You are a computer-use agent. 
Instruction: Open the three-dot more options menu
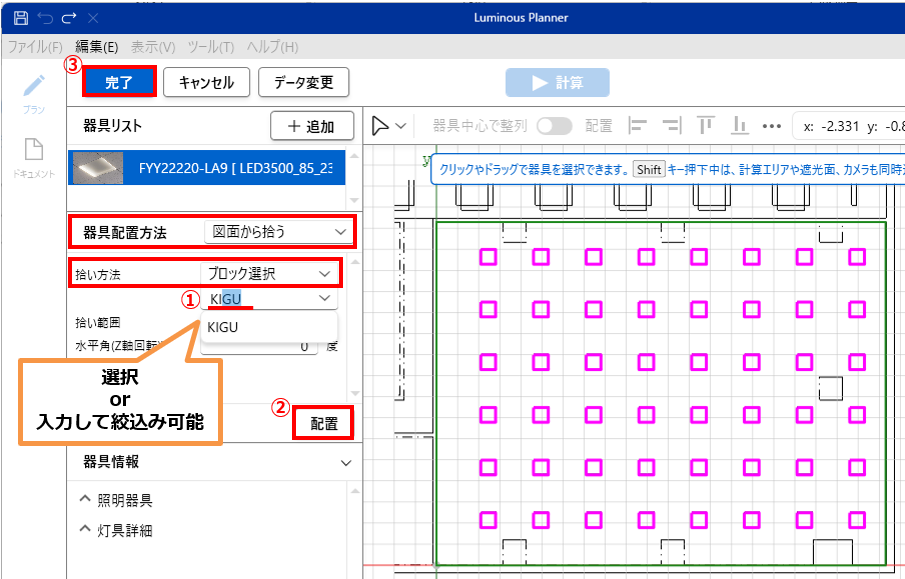click(771, 126)
